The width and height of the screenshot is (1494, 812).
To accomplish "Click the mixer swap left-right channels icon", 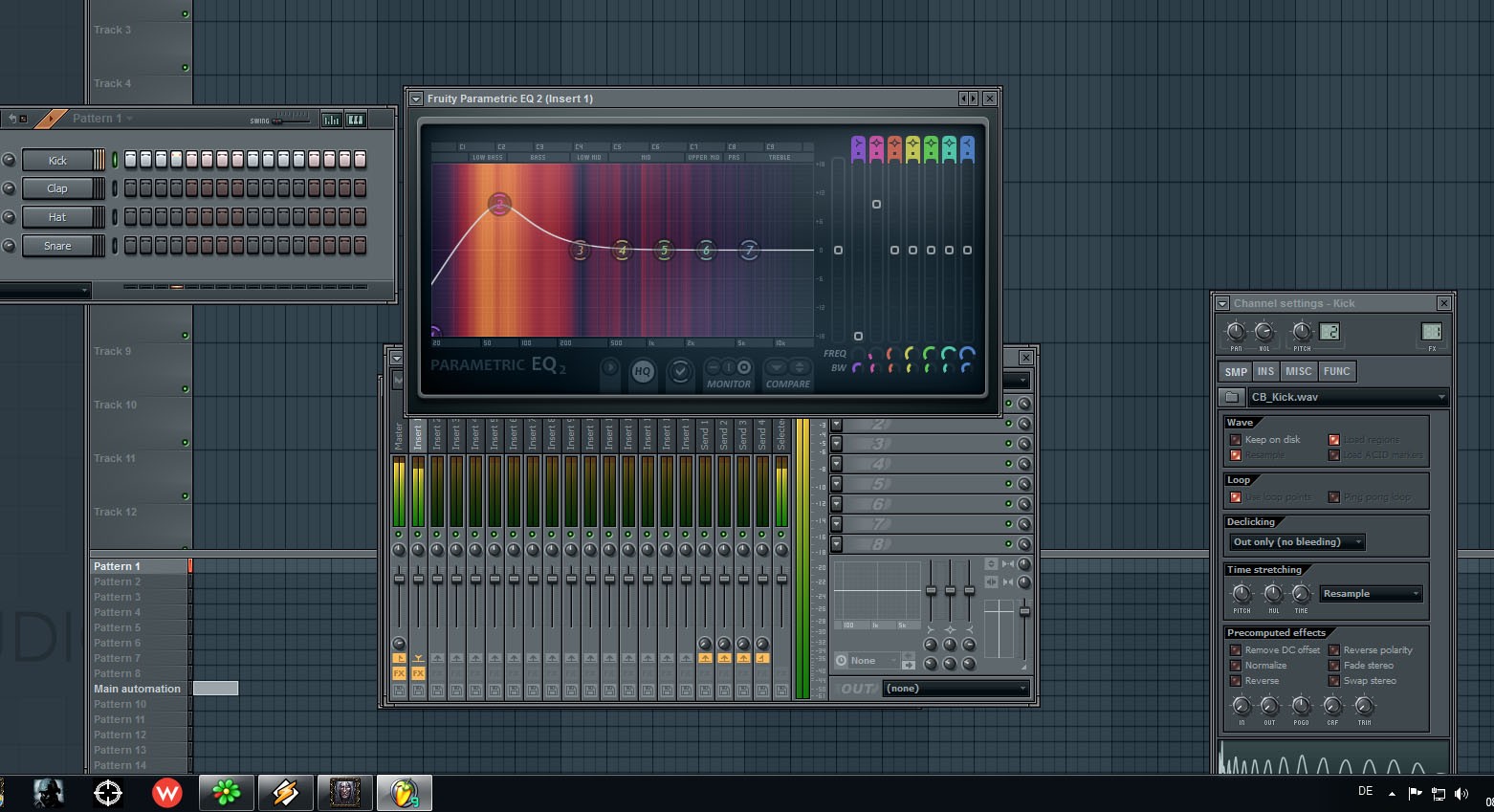I will coord(991,582).
